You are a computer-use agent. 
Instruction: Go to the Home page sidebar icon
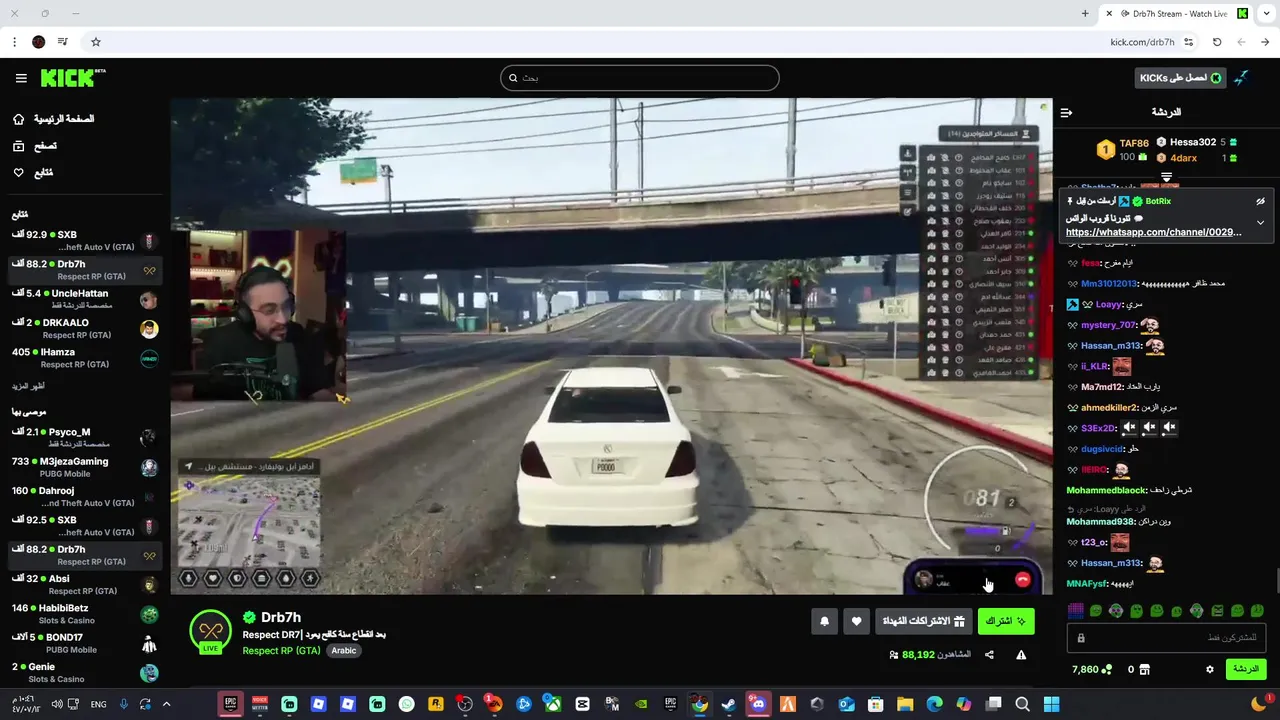pos(18,119)
